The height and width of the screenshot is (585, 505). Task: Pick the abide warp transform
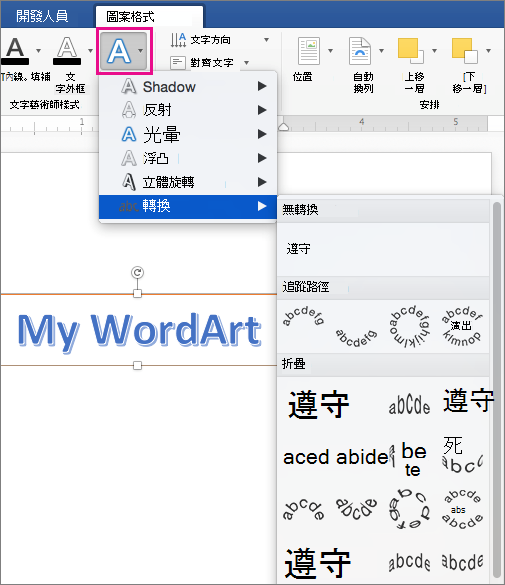363,457
